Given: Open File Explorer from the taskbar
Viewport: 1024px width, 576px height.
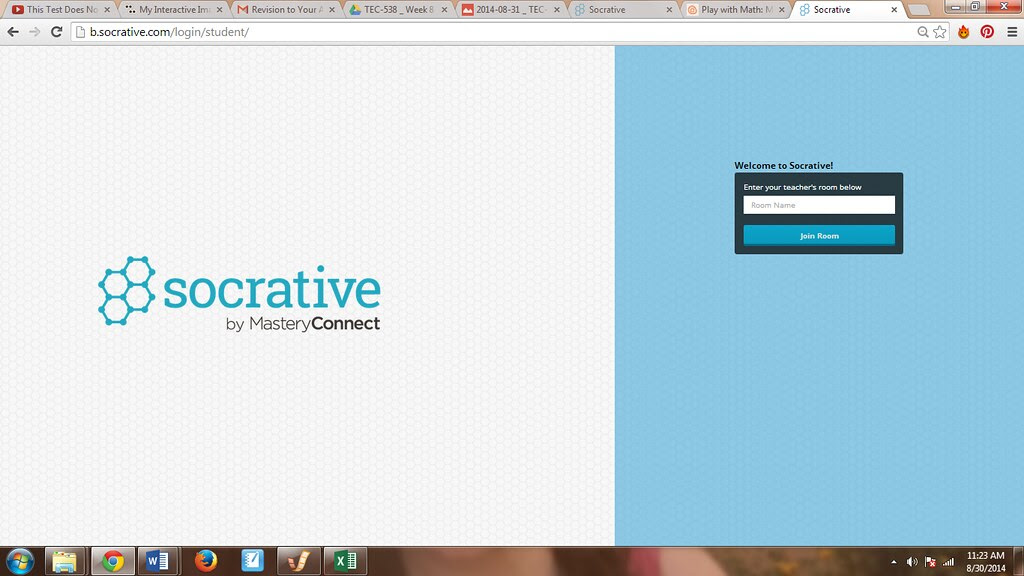Looking at the screenshot, I should [65, 561].
